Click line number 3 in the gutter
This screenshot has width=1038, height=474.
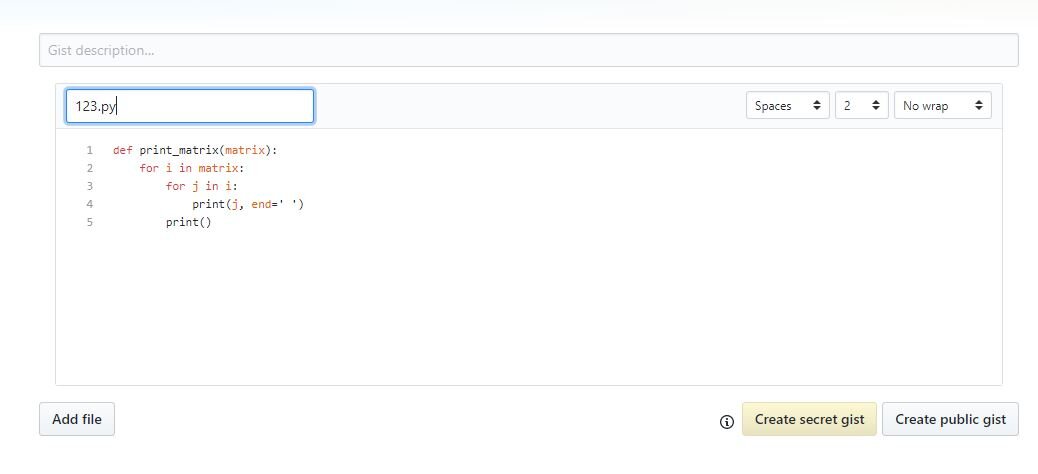pyautogui.click(x=89, y=186)
